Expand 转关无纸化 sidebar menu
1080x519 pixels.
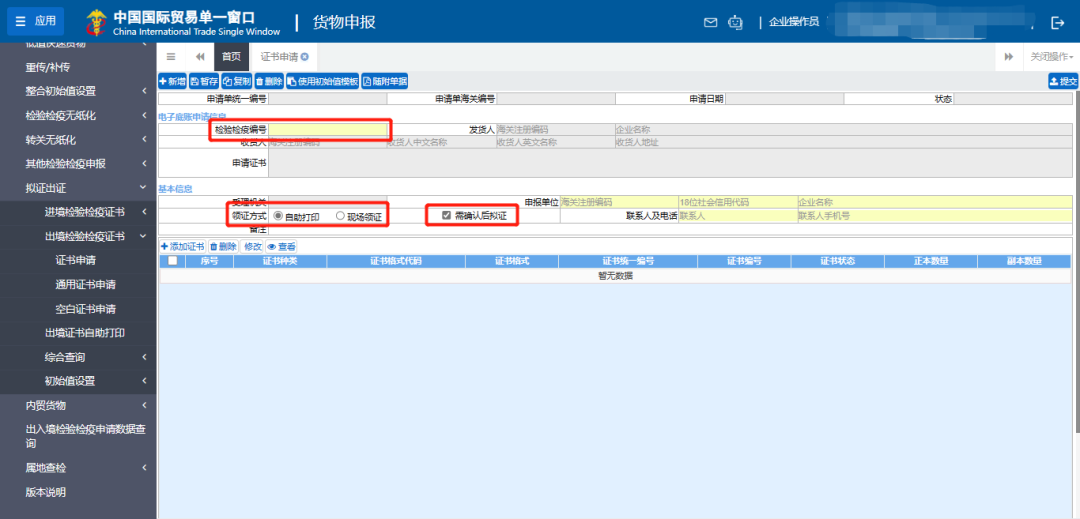click(x=78, y=140)
